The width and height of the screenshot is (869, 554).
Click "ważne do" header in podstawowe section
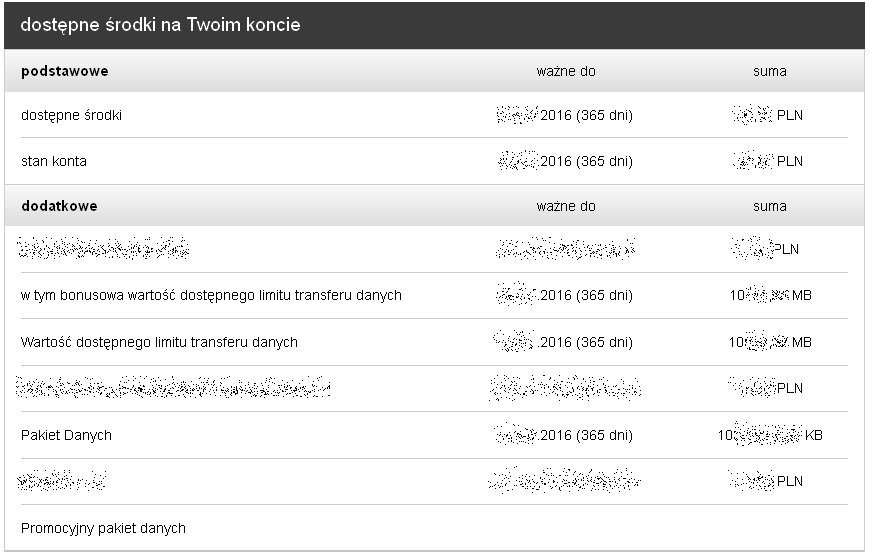566,72
